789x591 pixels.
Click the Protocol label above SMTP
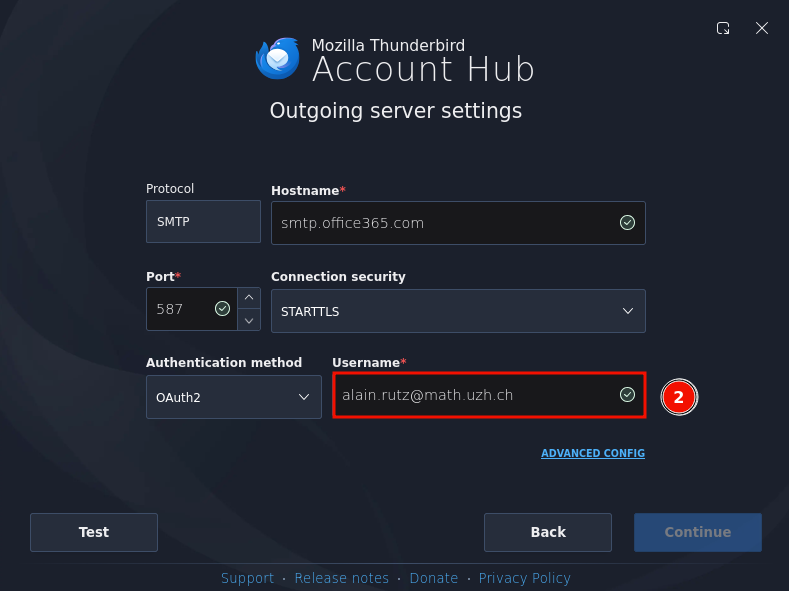(170, 189)
